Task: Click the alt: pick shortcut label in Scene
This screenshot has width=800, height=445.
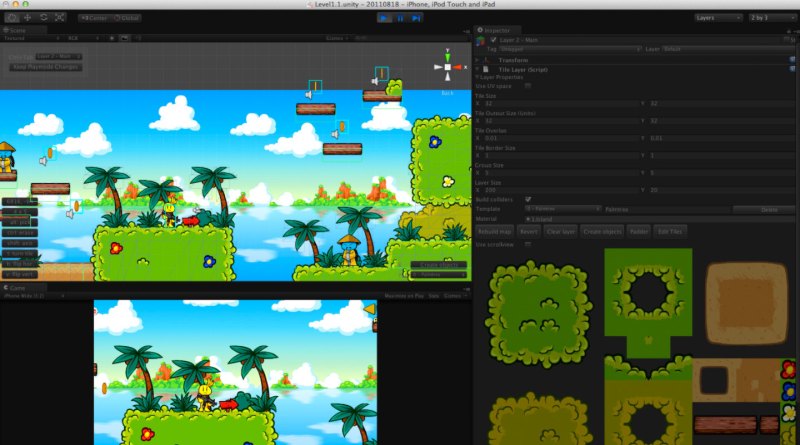Action: [19, 222]
